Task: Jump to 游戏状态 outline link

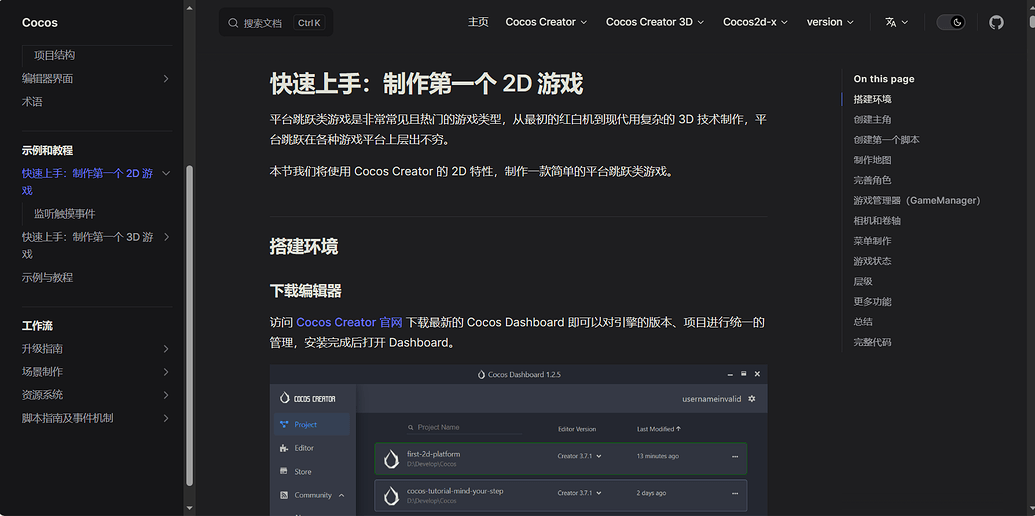Action: click(872, 261)
